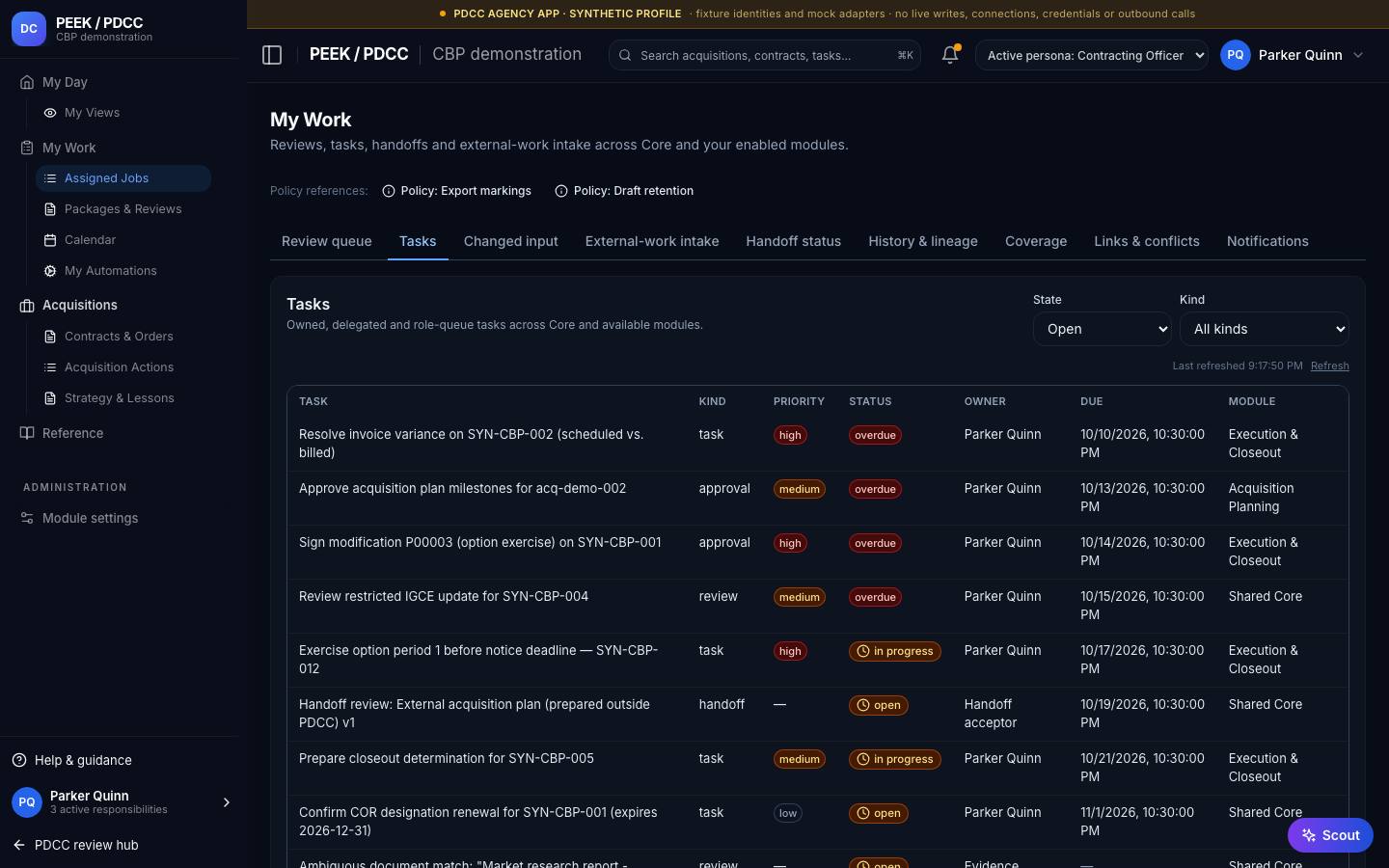This screenshot has width=1389, height=868.
Task: Click the My Views eye icon
Action: click(x=50, y=113)
